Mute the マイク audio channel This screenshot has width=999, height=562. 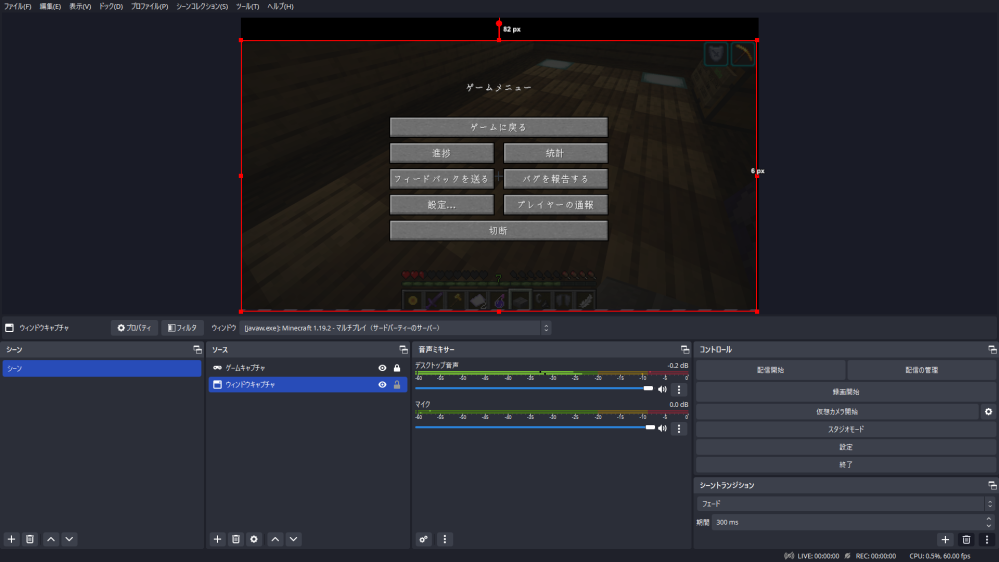coord(662,428)
